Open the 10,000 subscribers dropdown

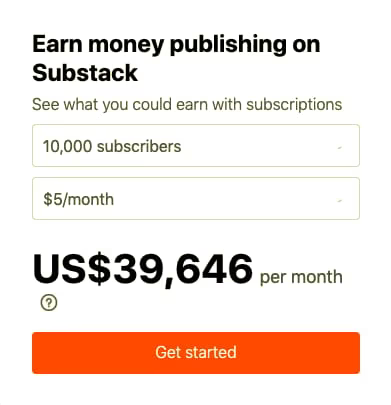[x=196, y=145]
